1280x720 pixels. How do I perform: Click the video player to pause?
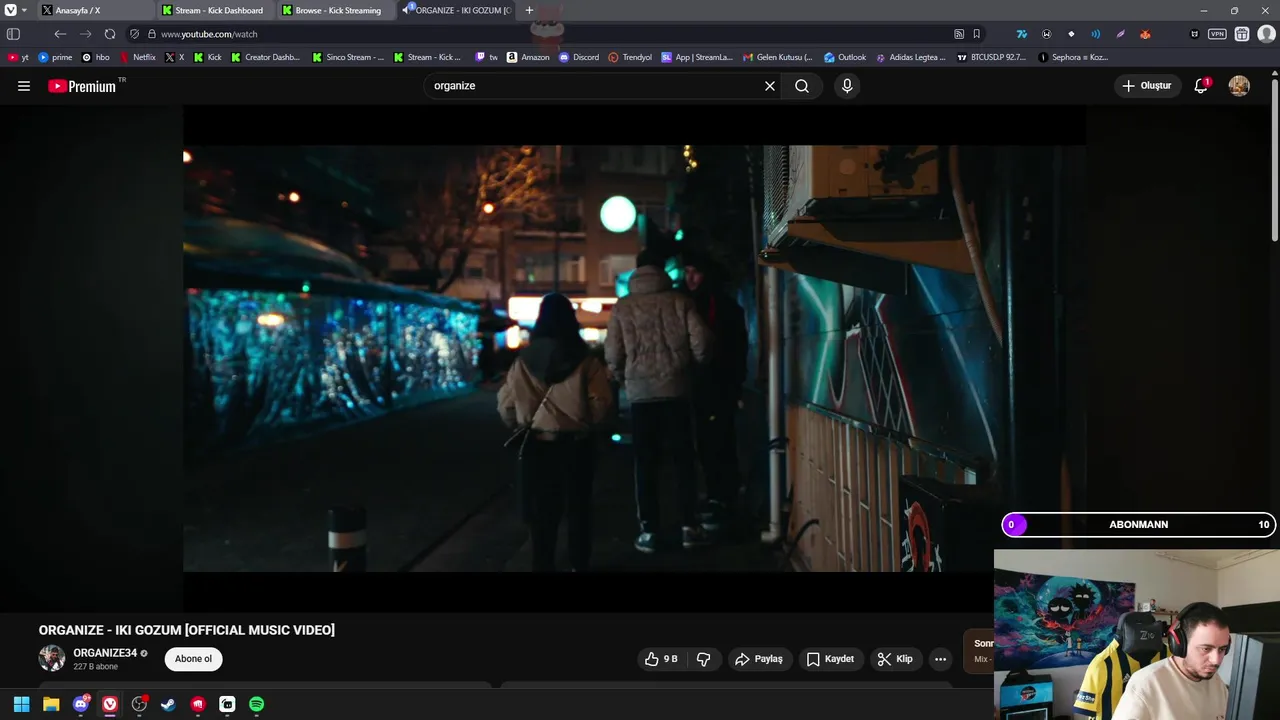[634, 358]
